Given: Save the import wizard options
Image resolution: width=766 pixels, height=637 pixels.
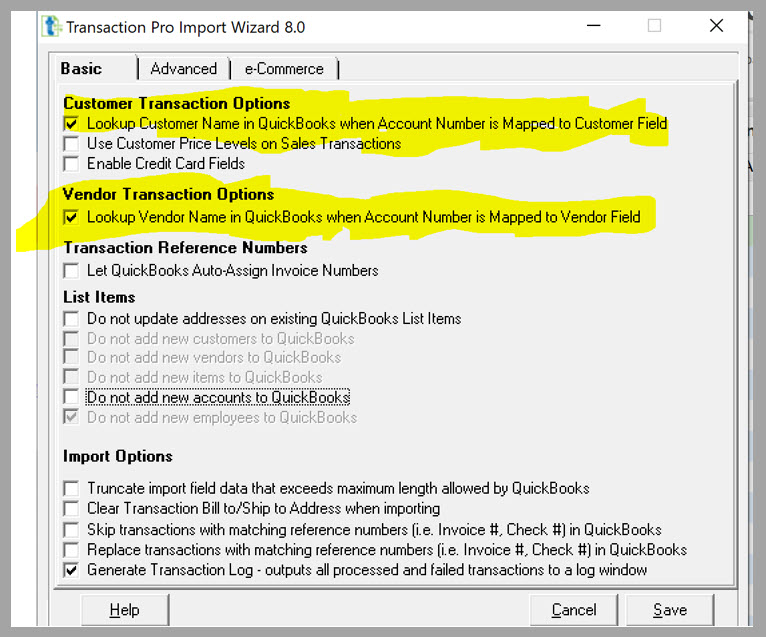Looking at the screenshot, I should pyautogui.click(x=670, y=610).
